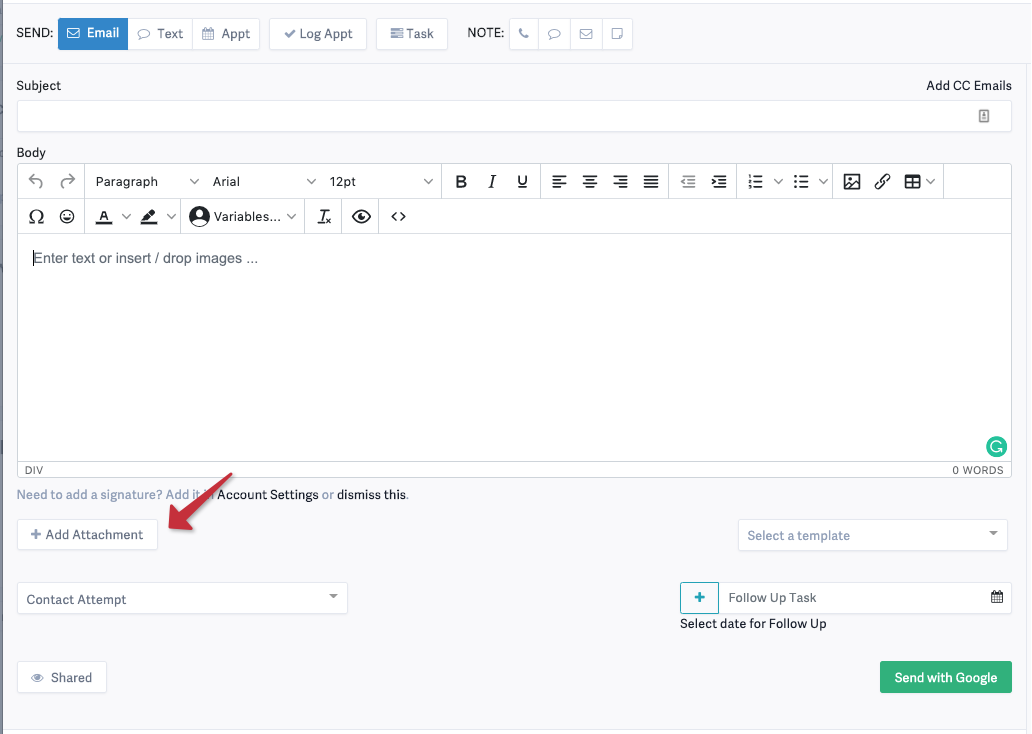The image size is (1032, 734).
Task: Toggle italic formatting
Action: point(492,181)
